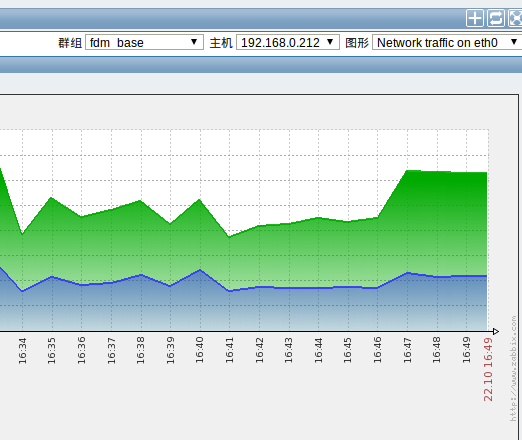Click the blue line point at 16:40
Image resolution: width=522 pixels, height=440 pixels.
tap(200, 270)
